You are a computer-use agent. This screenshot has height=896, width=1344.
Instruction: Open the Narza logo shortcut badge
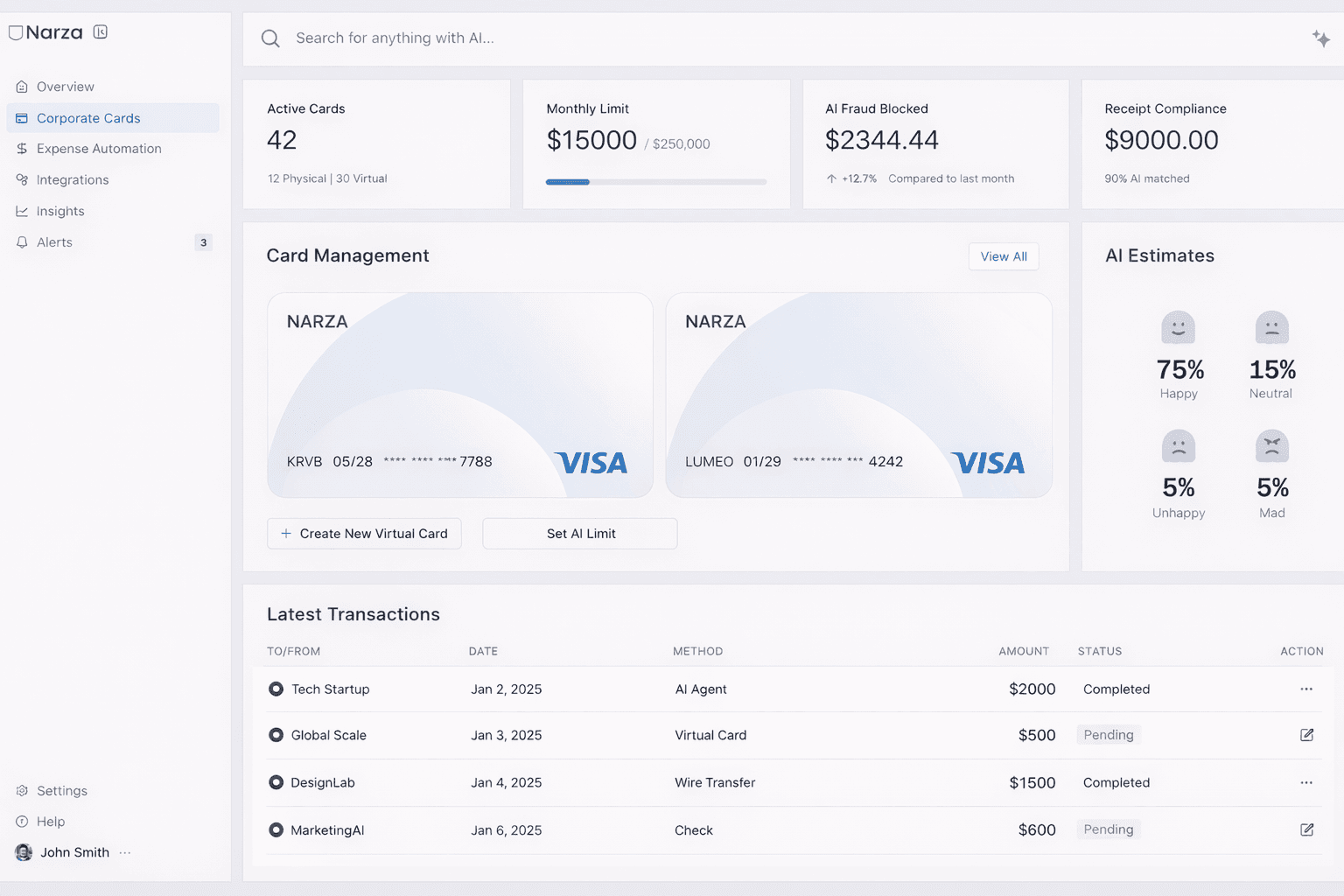tap(101, 31)
